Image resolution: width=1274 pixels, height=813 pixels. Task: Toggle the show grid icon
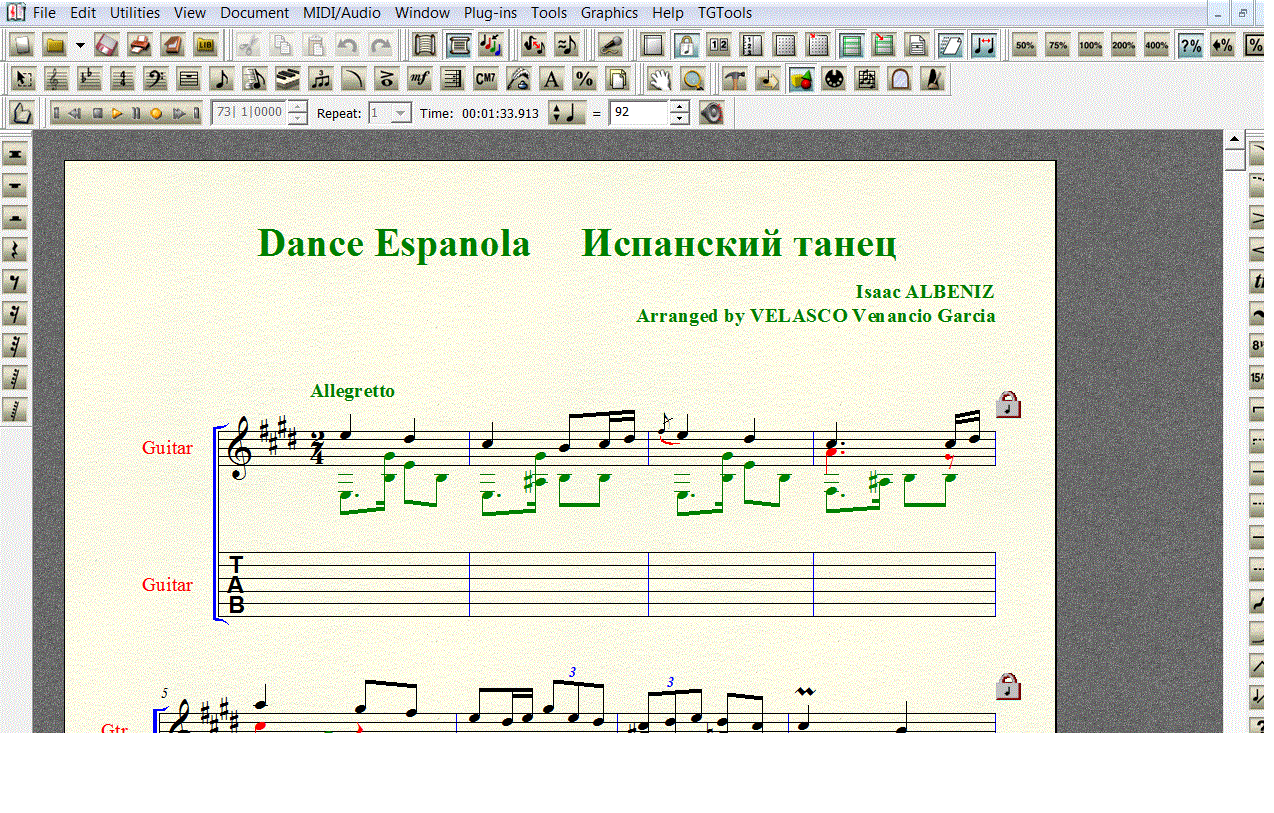click(x=785, y=45)
